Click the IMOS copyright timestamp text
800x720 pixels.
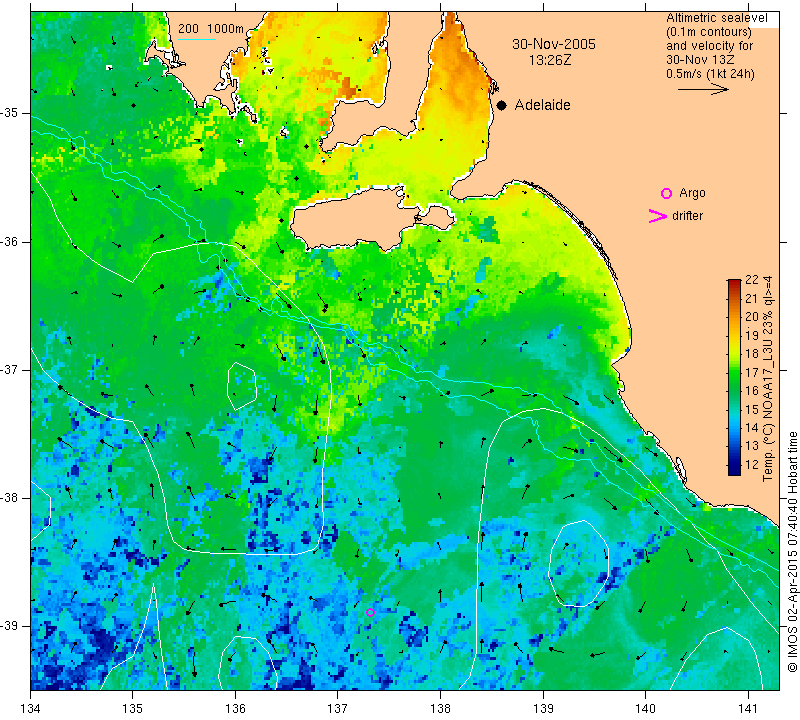[x=792, y=552]
